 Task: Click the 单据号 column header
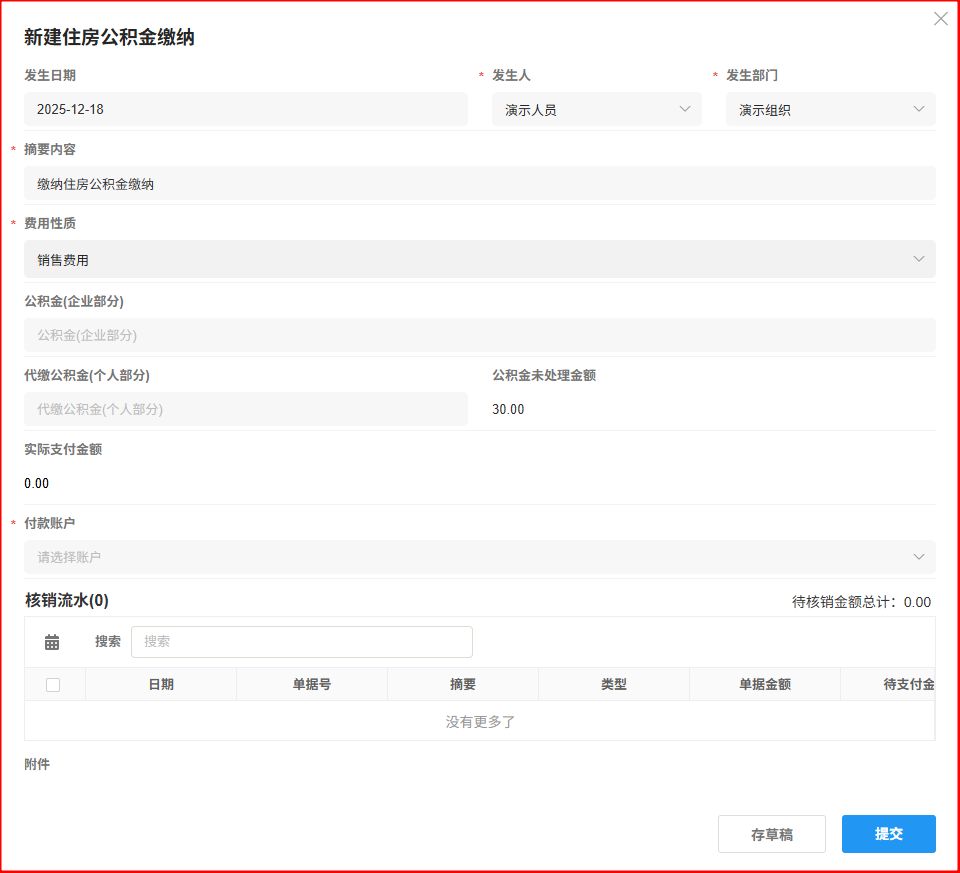[x=312, y=684]
